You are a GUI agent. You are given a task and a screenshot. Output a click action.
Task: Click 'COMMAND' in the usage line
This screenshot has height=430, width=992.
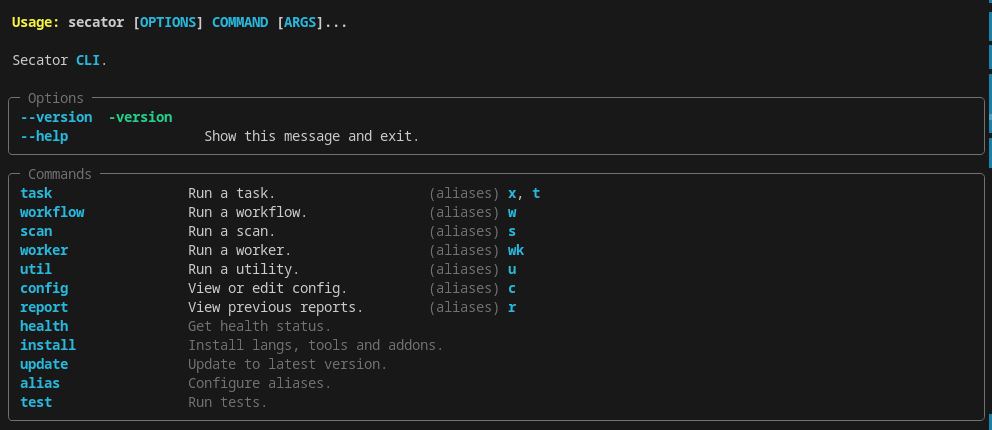click(x=240, y=23)
